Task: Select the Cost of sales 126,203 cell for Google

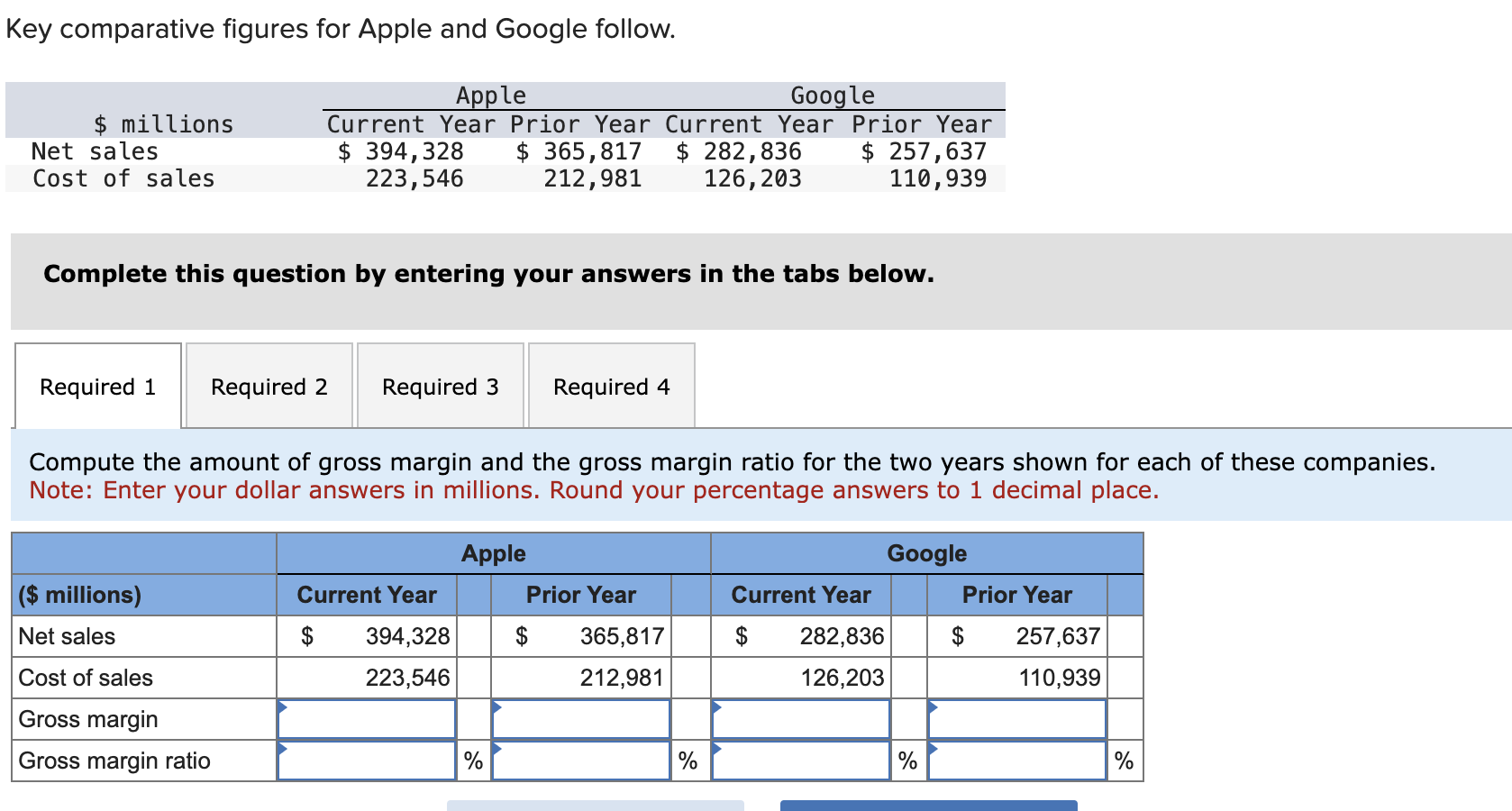Action: click(x=800, y=678)
